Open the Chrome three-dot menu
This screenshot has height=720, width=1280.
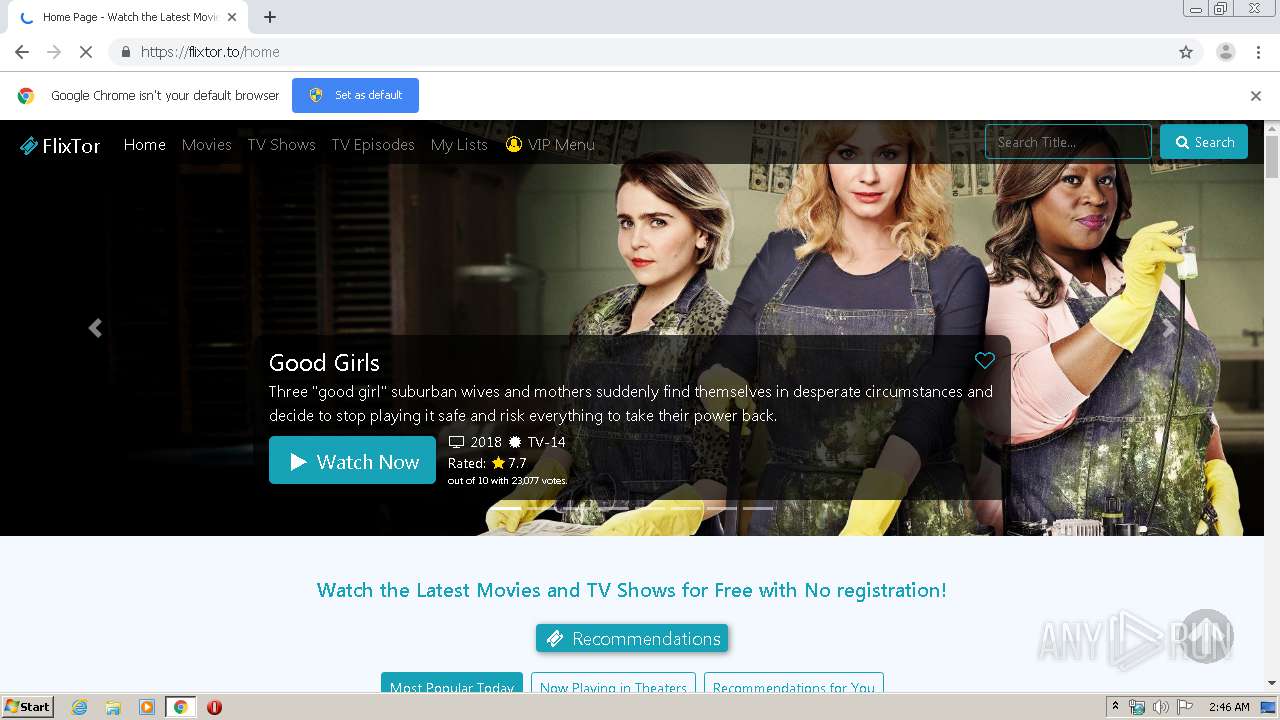click(1258, 52)
